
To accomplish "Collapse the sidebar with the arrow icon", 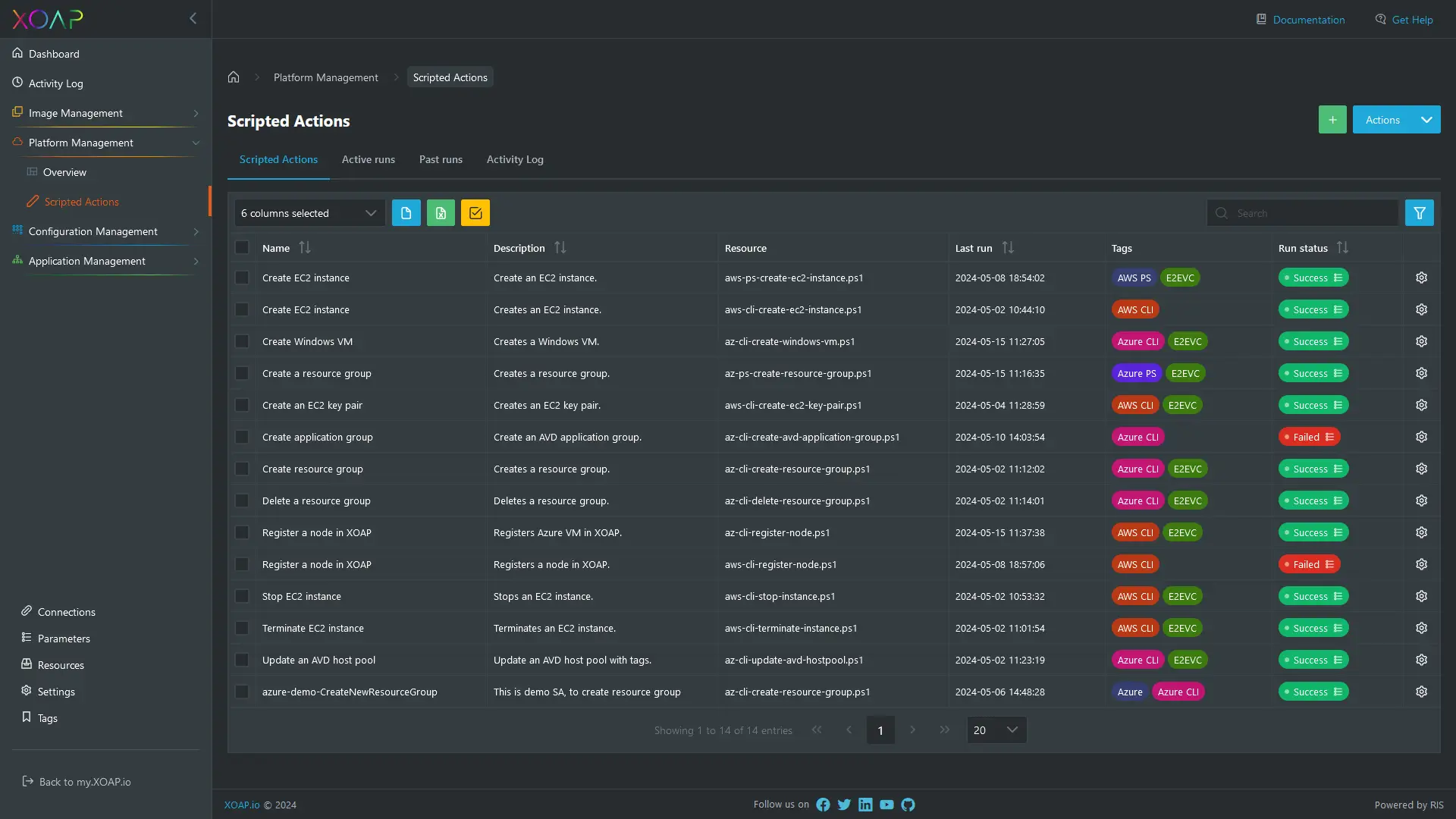I will (193, 17).
